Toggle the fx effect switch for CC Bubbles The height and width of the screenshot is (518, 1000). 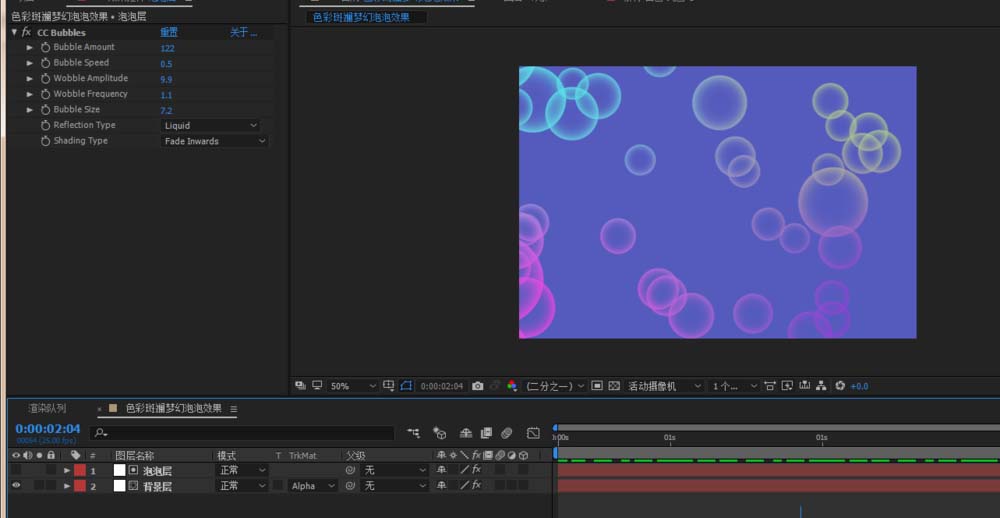click(x=26, y=33)
